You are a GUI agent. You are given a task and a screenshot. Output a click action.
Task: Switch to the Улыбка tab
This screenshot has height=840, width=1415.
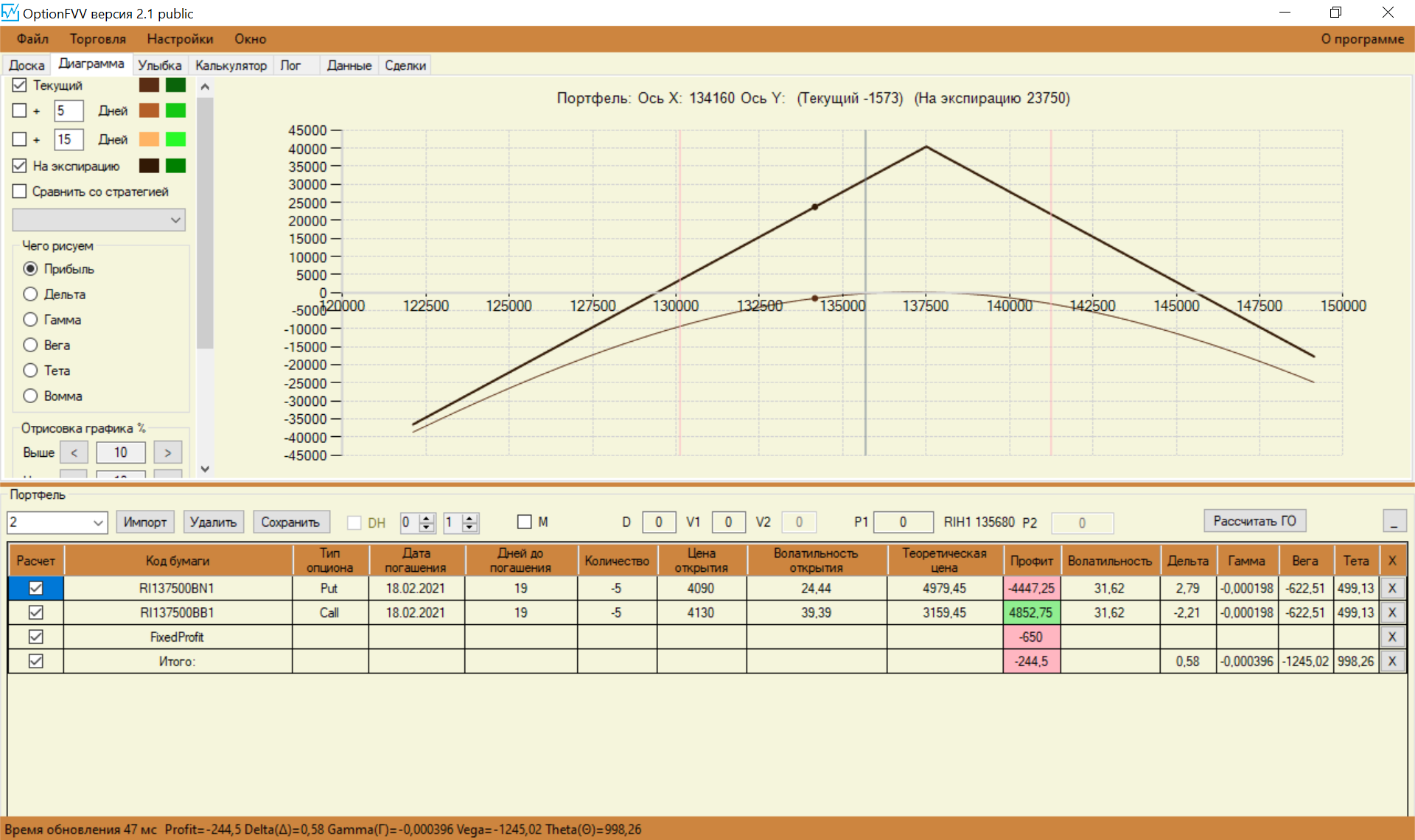[x=159, y=65]
